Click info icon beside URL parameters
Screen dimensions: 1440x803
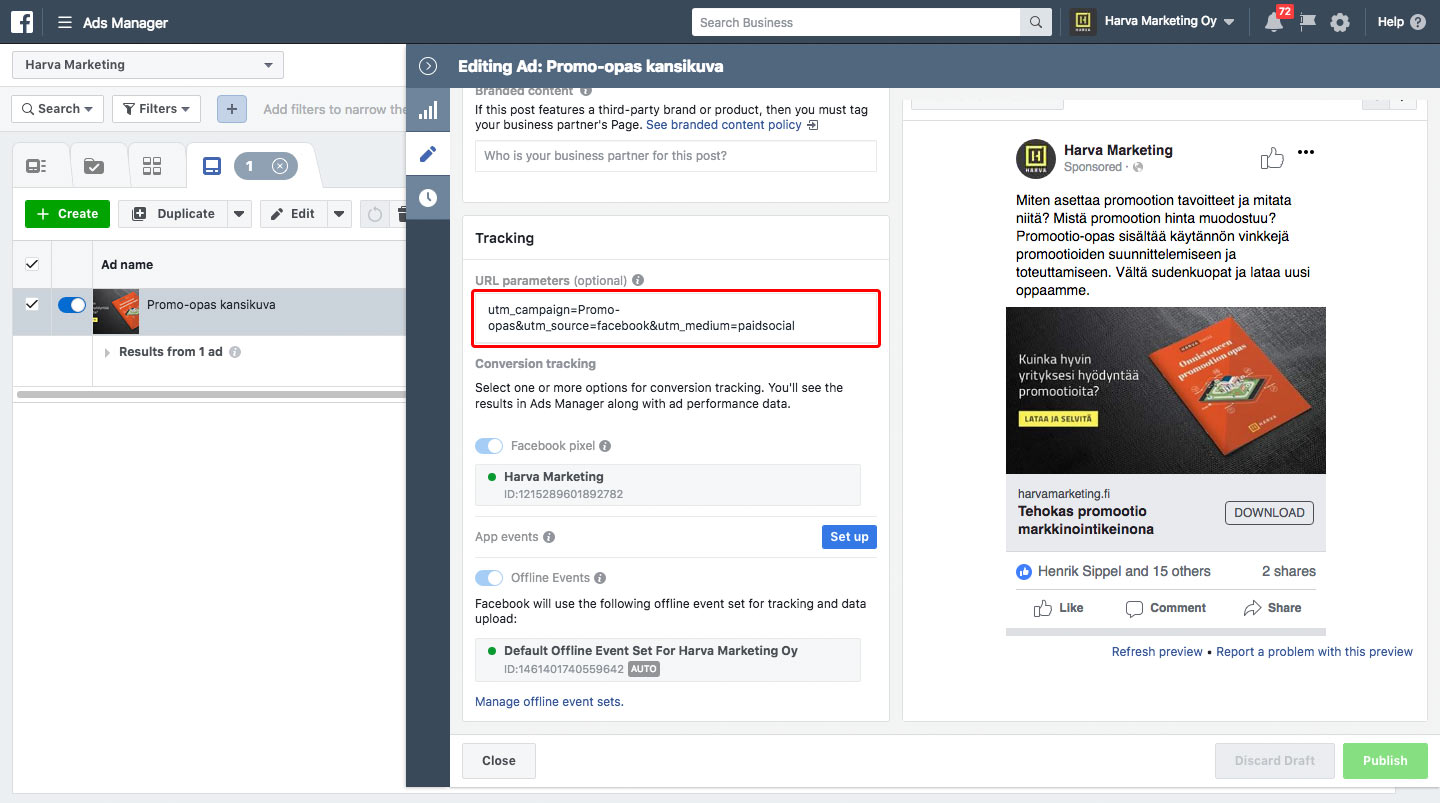tap(638, 281)
